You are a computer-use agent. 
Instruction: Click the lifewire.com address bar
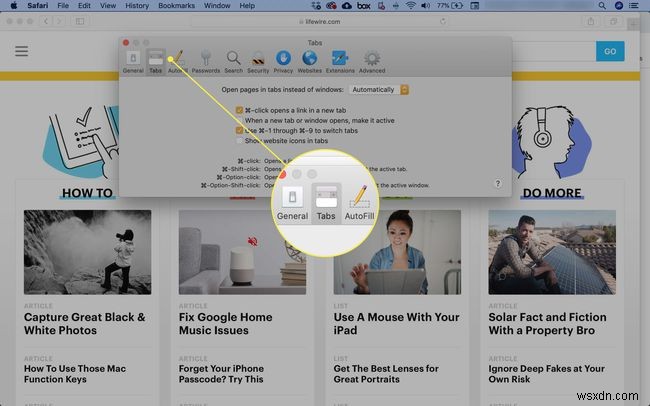tap(319, 21)
